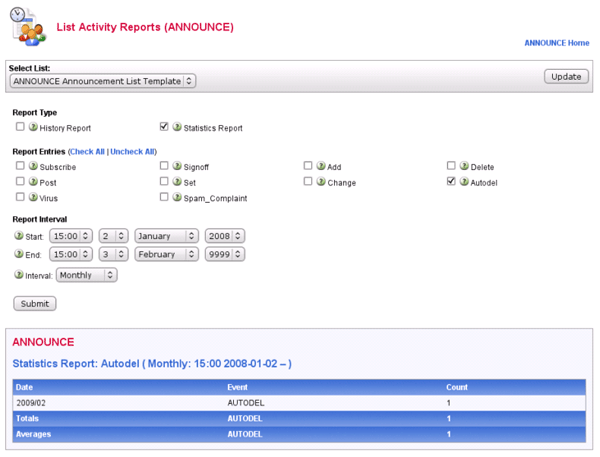Image resolution: width=600 pixels, height=457 pixels.
Task: Click the help icon beside Start field
Action: [x=18, y=236]
